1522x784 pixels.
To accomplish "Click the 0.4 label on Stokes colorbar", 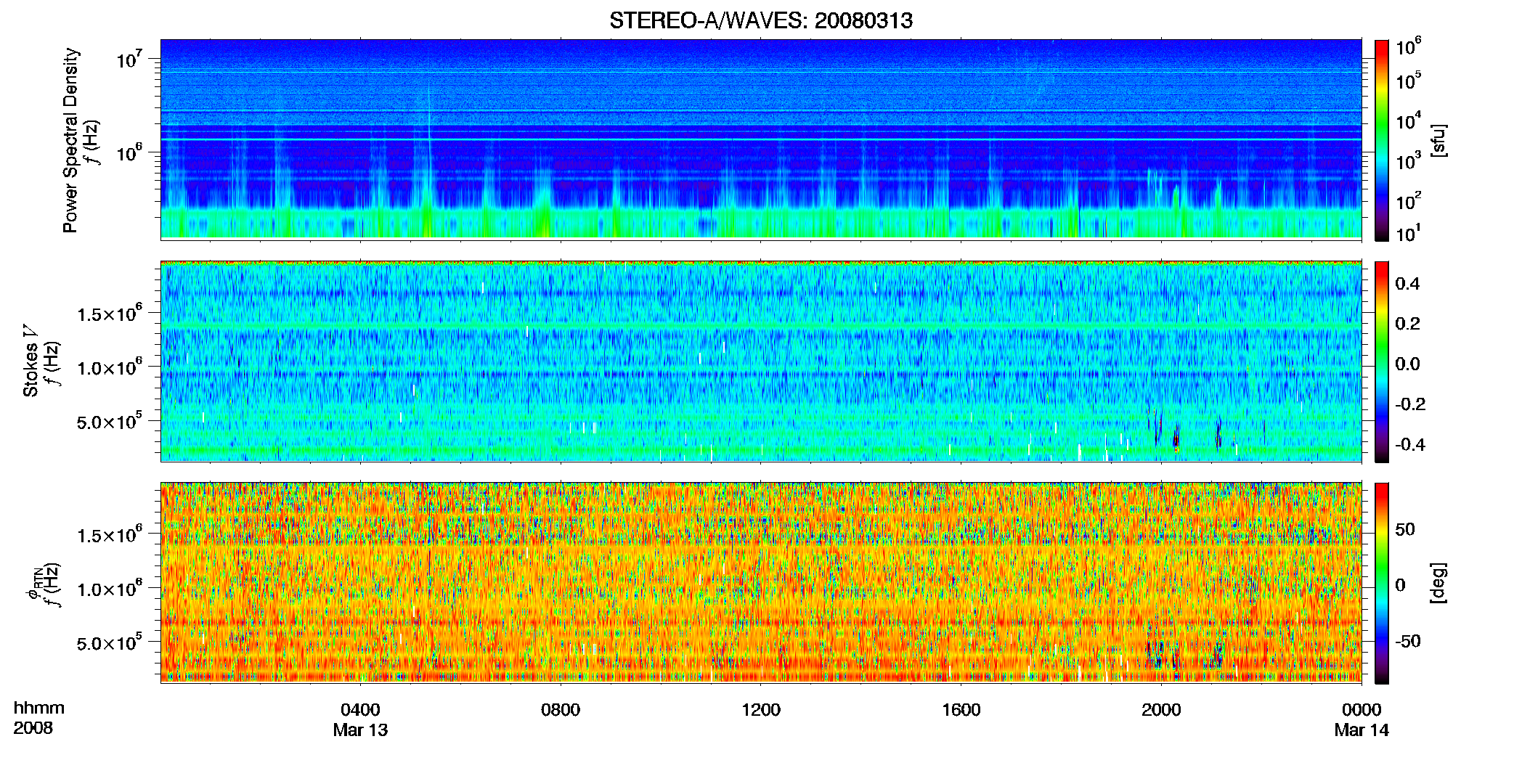I will 1407,284.
